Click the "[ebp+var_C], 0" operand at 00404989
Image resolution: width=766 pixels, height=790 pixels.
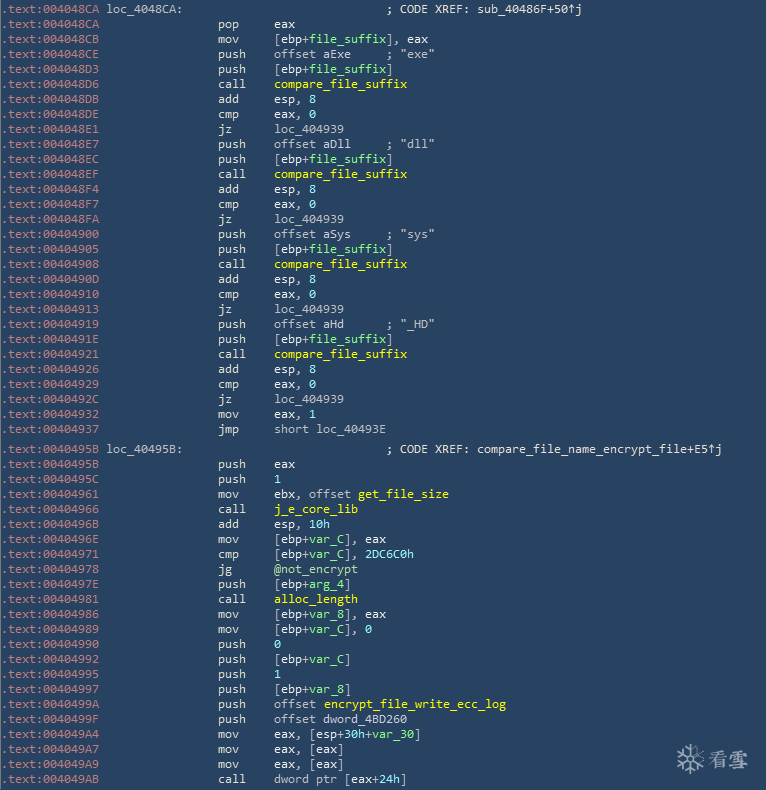coord(323,629)
